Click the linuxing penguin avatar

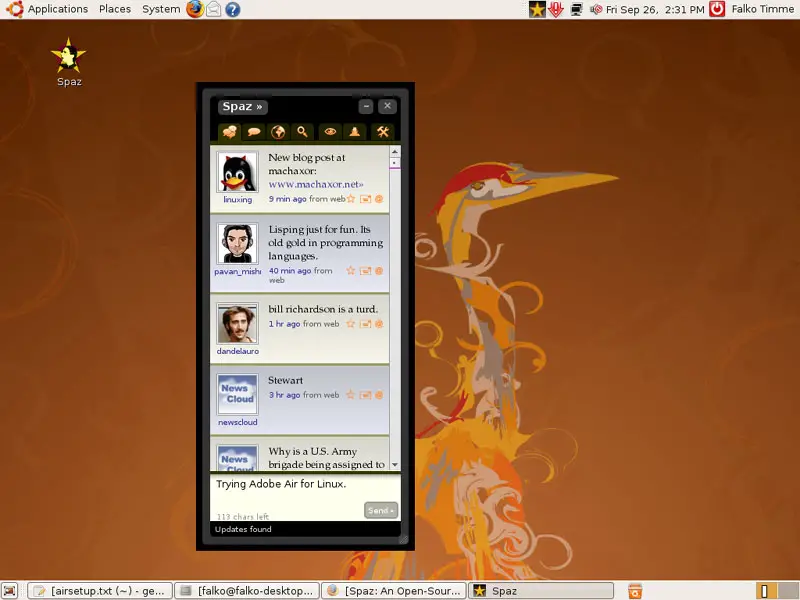coord(238,172)
